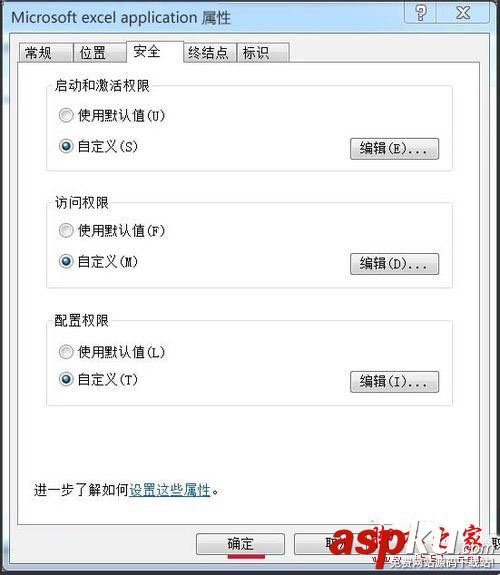
Task: Switch to the 常规 tab
Action: pos(45,53)
